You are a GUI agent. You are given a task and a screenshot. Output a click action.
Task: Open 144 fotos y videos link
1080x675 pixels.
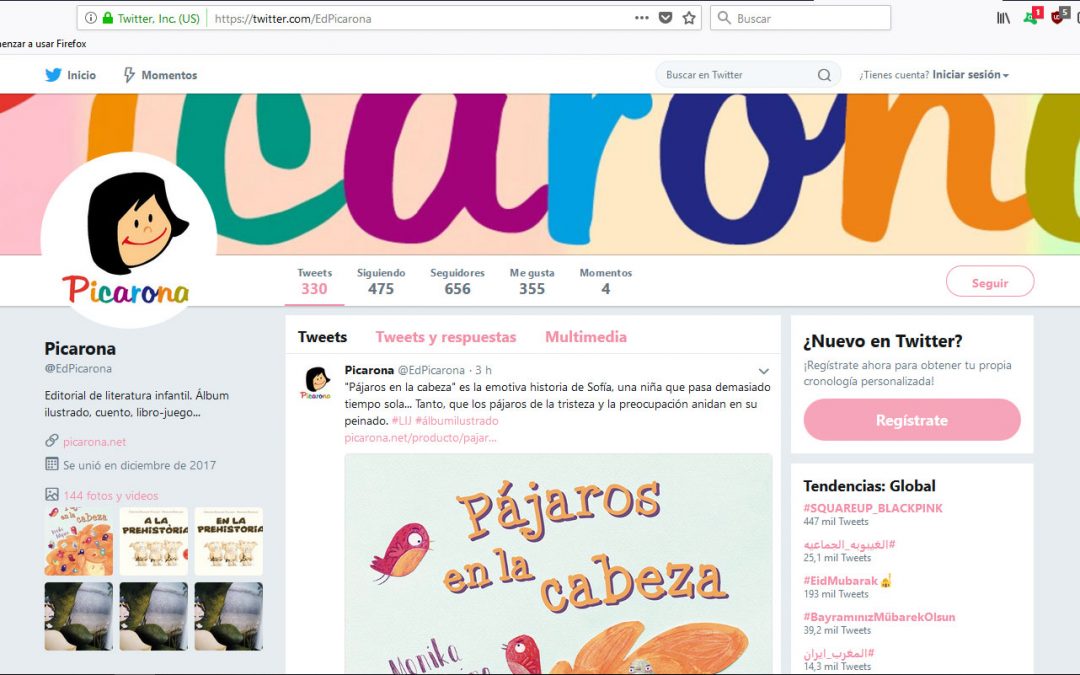coord(111,495)
